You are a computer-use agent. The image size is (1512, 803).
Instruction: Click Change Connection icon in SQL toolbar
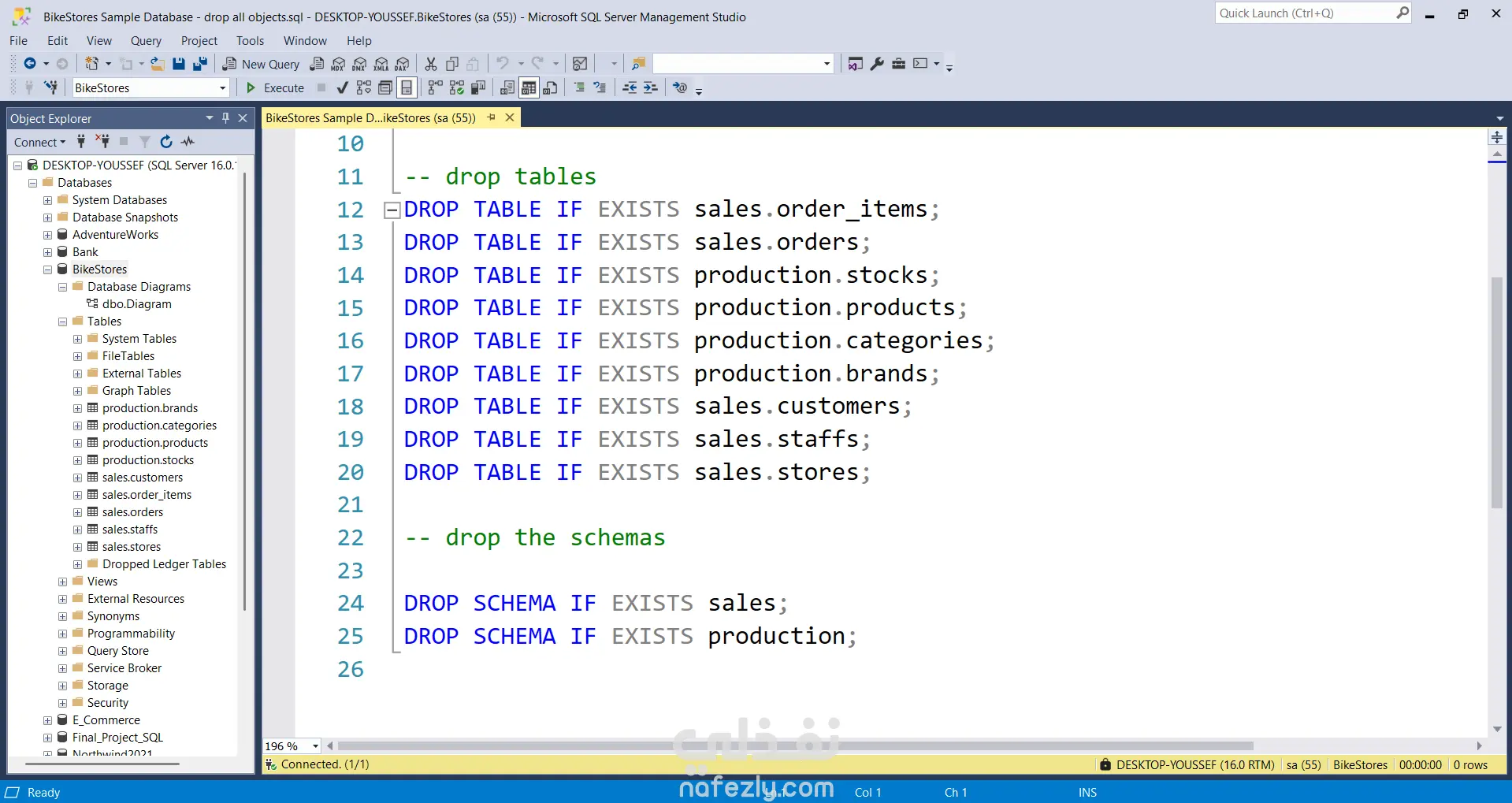coord(51,87)
